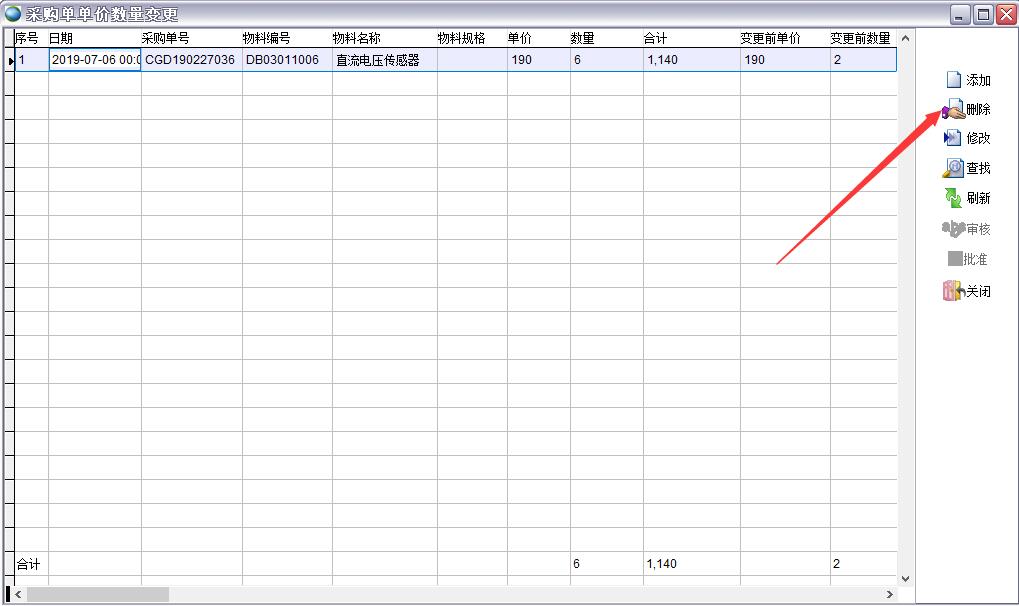The width and height of the screenshot is (1019, 606).
Task: Click the 合计 summary row
Action: tap(27, 564)
